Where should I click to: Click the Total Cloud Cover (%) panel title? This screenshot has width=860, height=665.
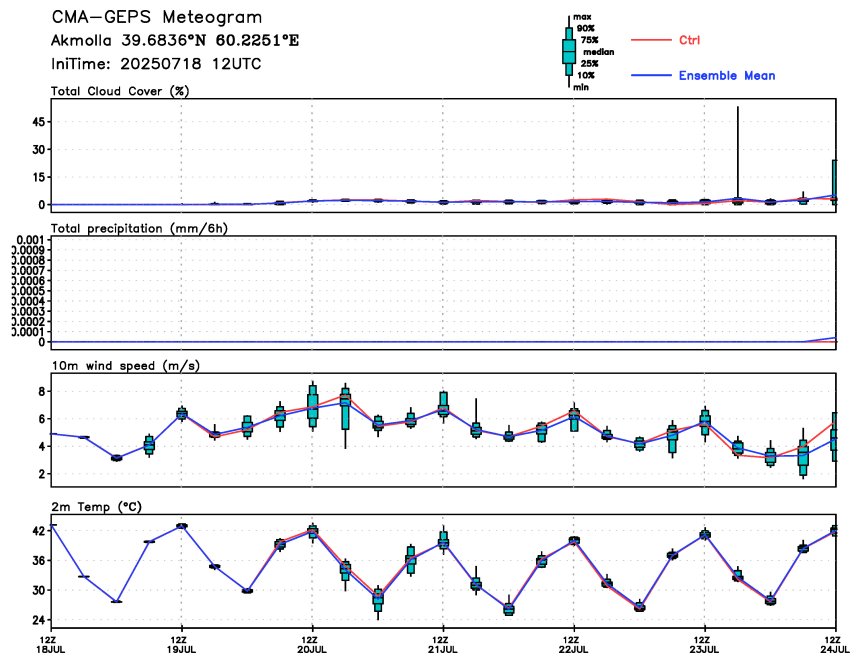[120, 92]
